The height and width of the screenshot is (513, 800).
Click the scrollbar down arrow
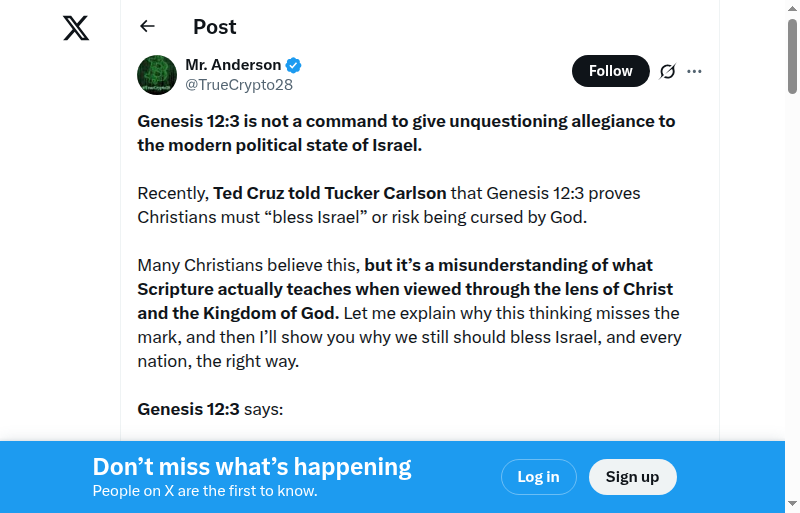[792, 504]
